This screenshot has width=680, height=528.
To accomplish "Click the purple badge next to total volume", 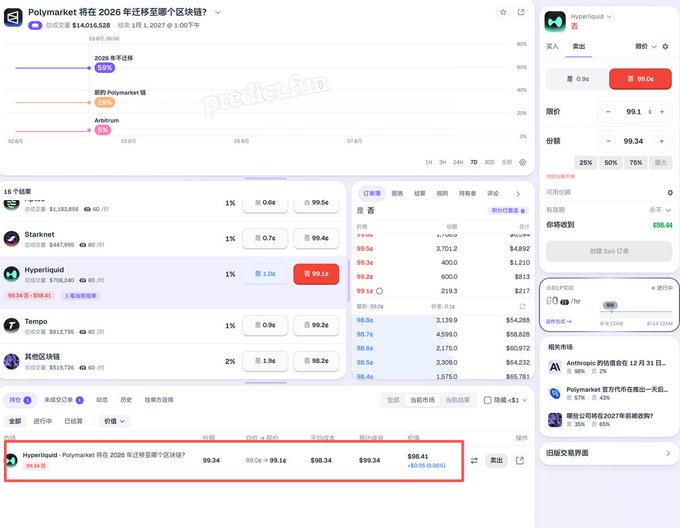I will coord(35,26).
